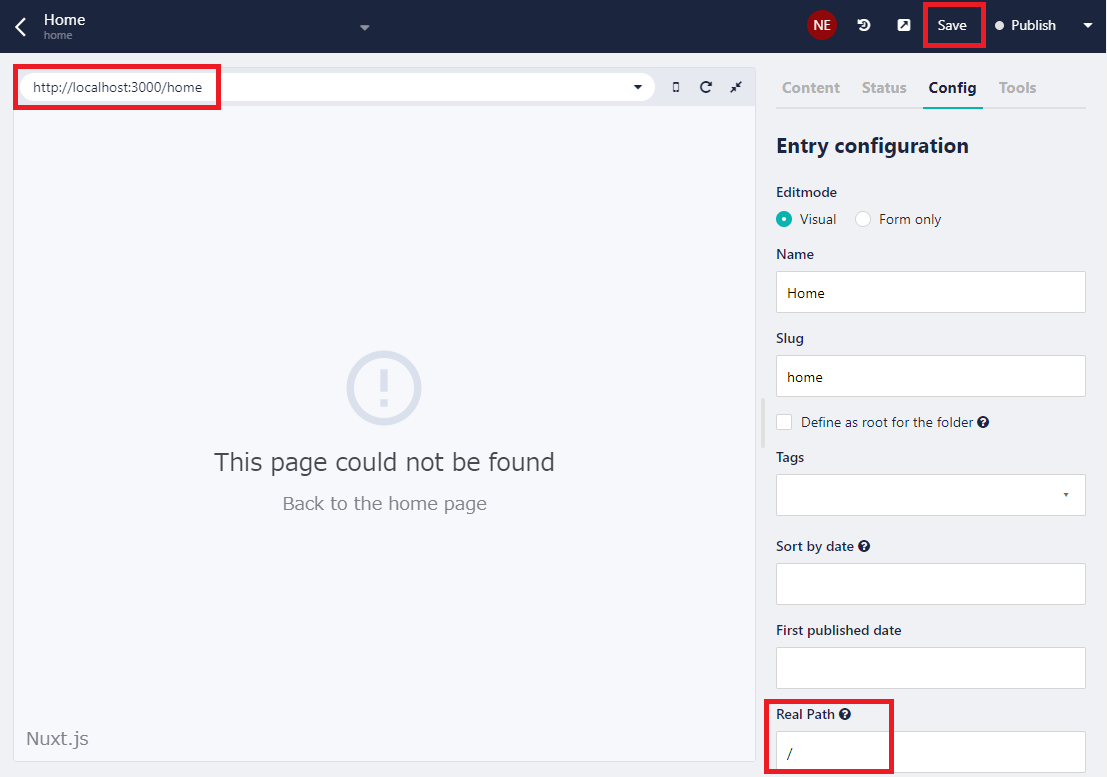Click the Name input field
The image size is (1107, 777).
[x=931, y=292]
